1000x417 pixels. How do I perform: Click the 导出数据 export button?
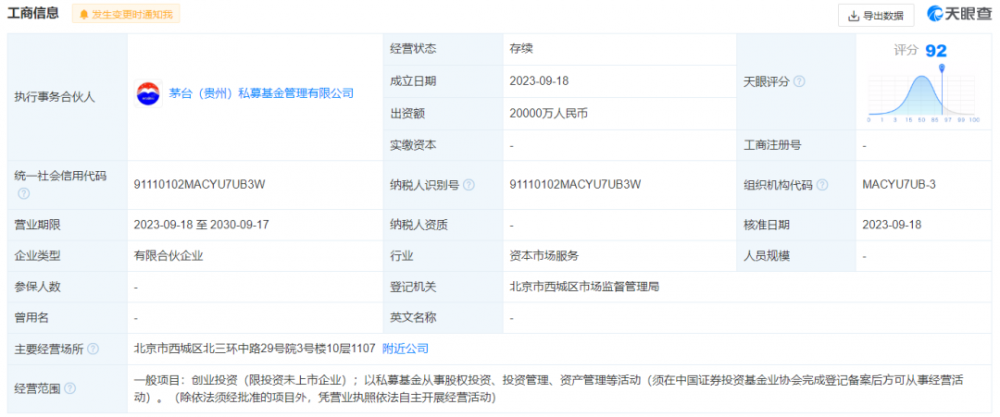(876, 16)
